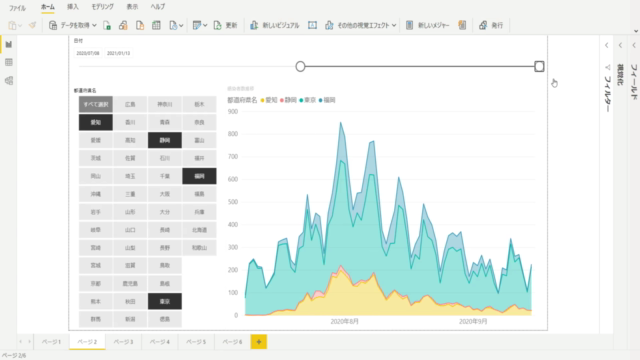640x360 pixels.
Task: Toggle the 愛知 prefecture slicer tile
Action: (96, 122)
